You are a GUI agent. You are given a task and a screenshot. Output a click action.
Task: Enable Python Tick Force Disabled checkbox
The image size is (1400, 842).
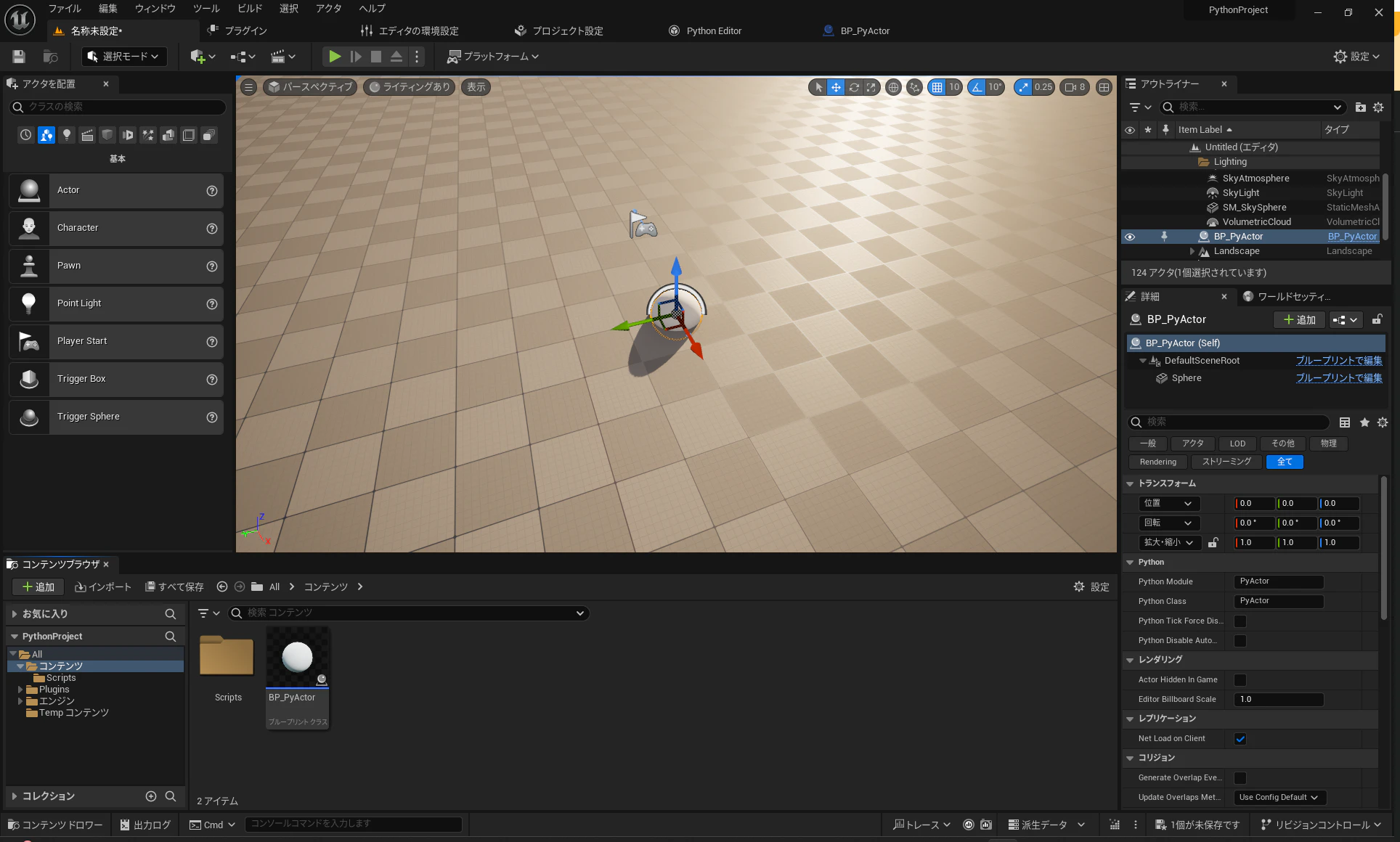coord(1240,621)
